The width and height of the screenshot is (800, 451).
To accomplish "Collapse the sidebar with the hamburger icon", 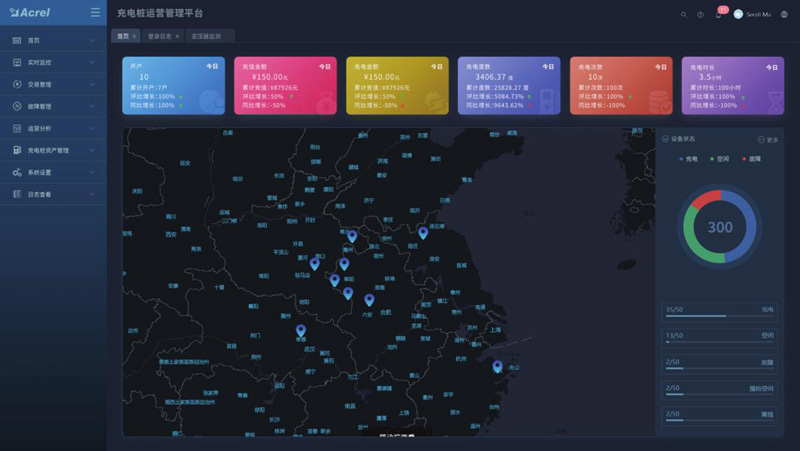I will 94,13.
